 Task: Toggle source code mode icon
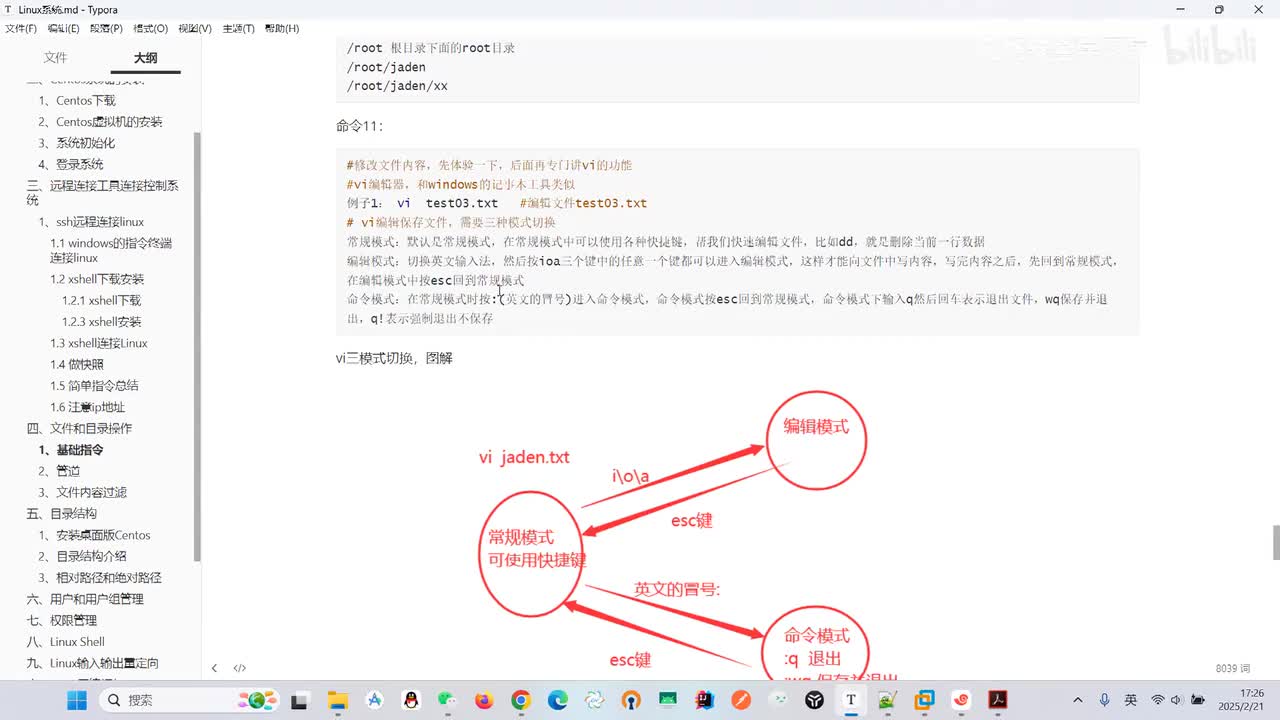(240, 668)
